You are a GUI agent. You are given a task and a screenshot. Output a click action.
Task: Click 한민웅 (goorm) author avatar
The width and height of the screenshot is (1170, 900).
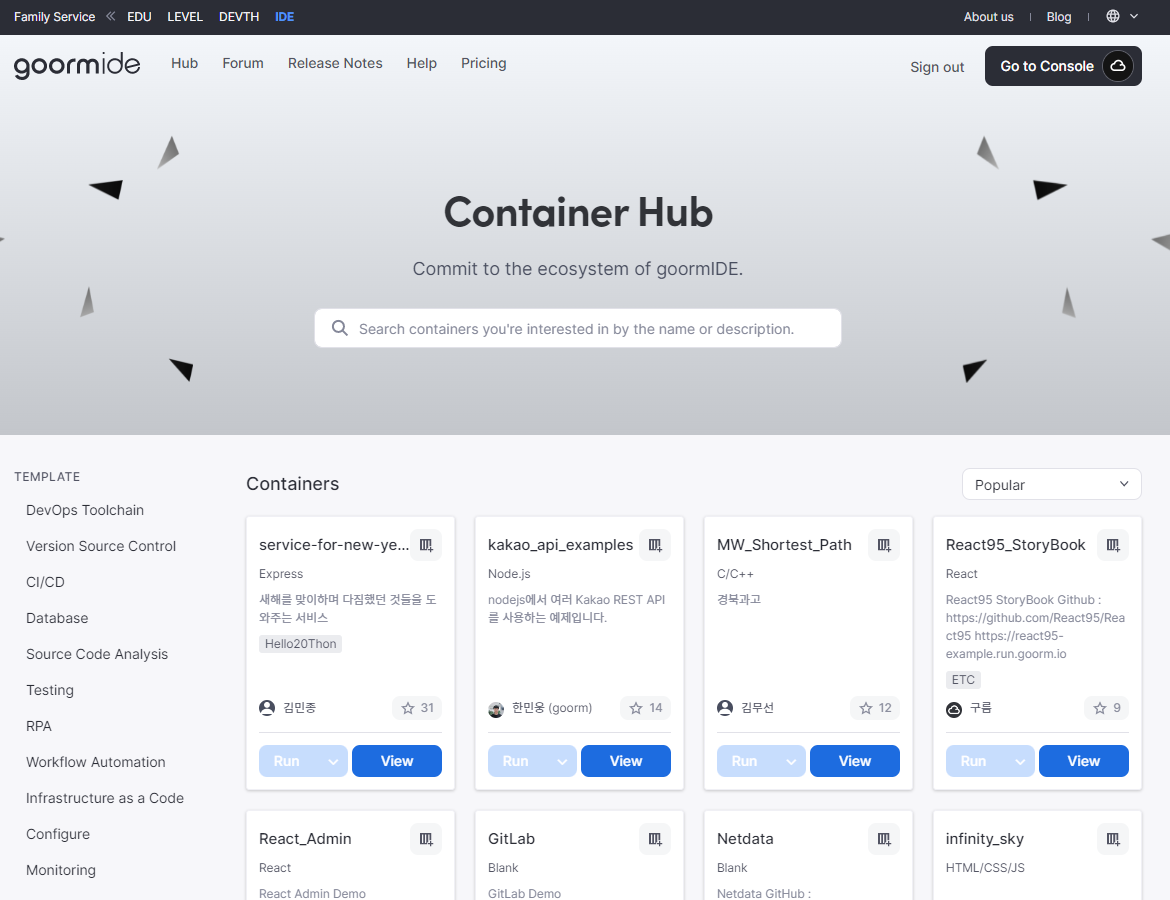coord(496,709)
